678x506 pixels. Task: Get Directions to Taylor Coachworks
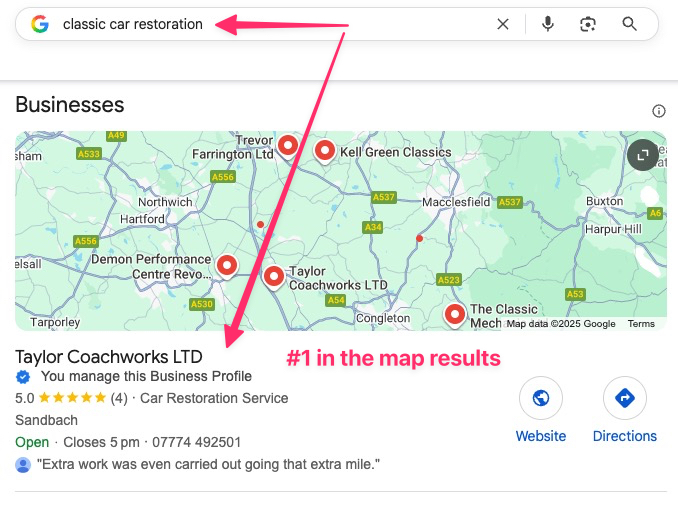625,398
